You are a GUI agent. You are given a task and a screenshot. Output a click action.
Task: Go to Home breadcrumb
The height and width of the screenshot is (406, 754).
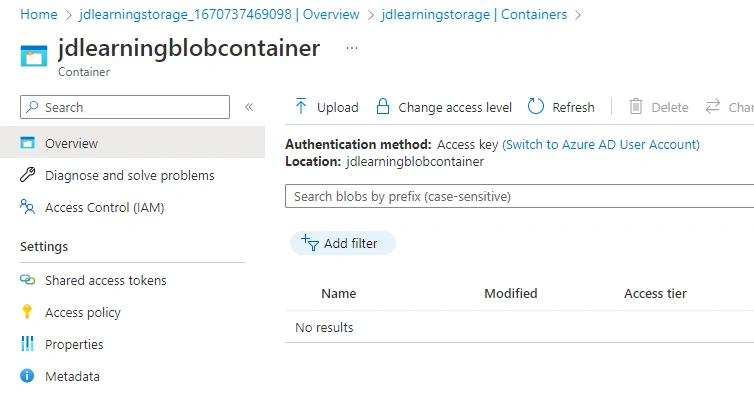pyautogui.click(x=38, y=14)
